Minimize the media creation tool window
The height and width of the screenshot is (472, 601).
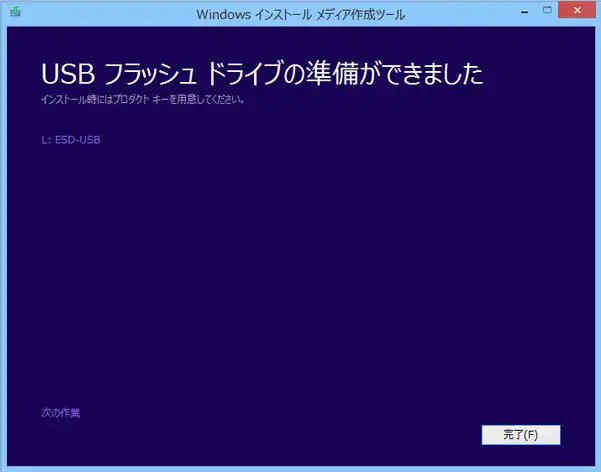(x=525, y=11)
